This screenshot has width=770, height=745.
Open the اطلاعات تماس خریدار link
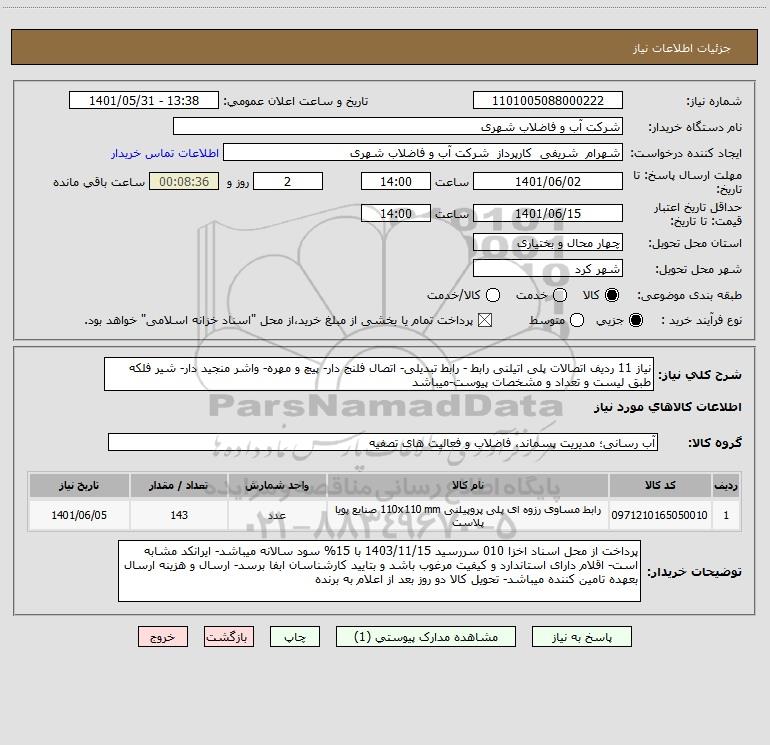pos(165,153)
